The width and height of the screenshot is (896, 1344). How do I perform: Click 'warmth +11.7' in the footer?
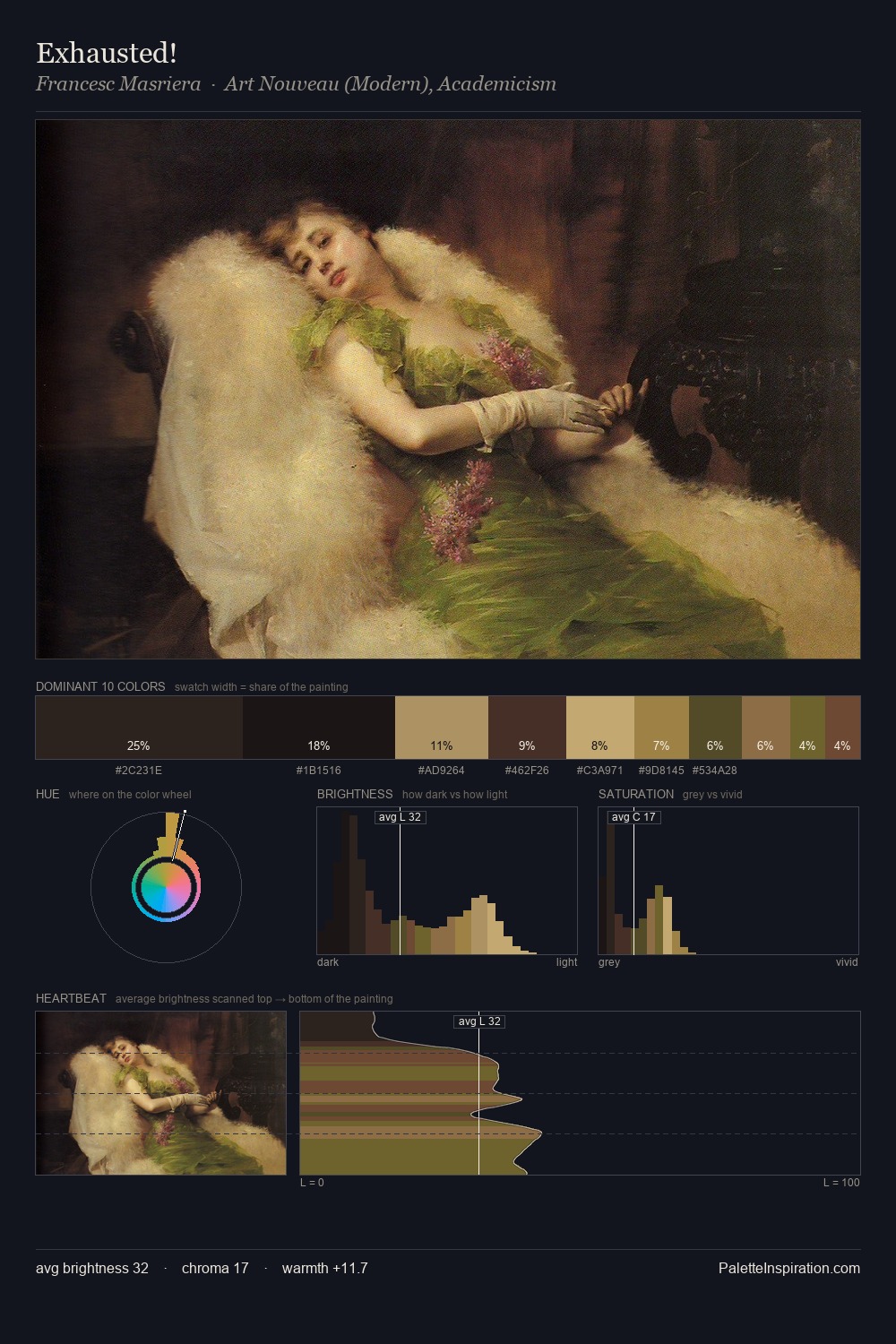tap(325, 1268)
